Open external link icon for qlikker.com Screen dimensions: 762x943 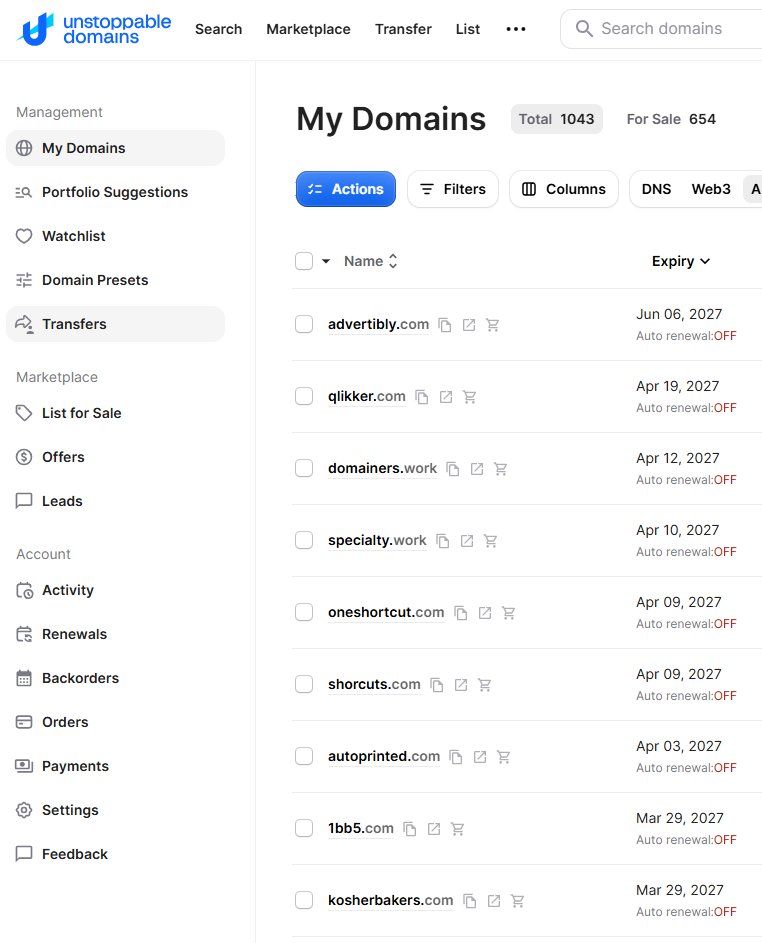coord(446,397)
